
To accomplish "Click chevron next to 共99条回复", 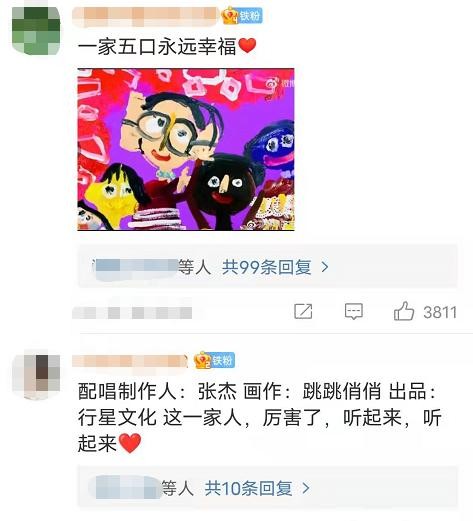I will point(324,267).
